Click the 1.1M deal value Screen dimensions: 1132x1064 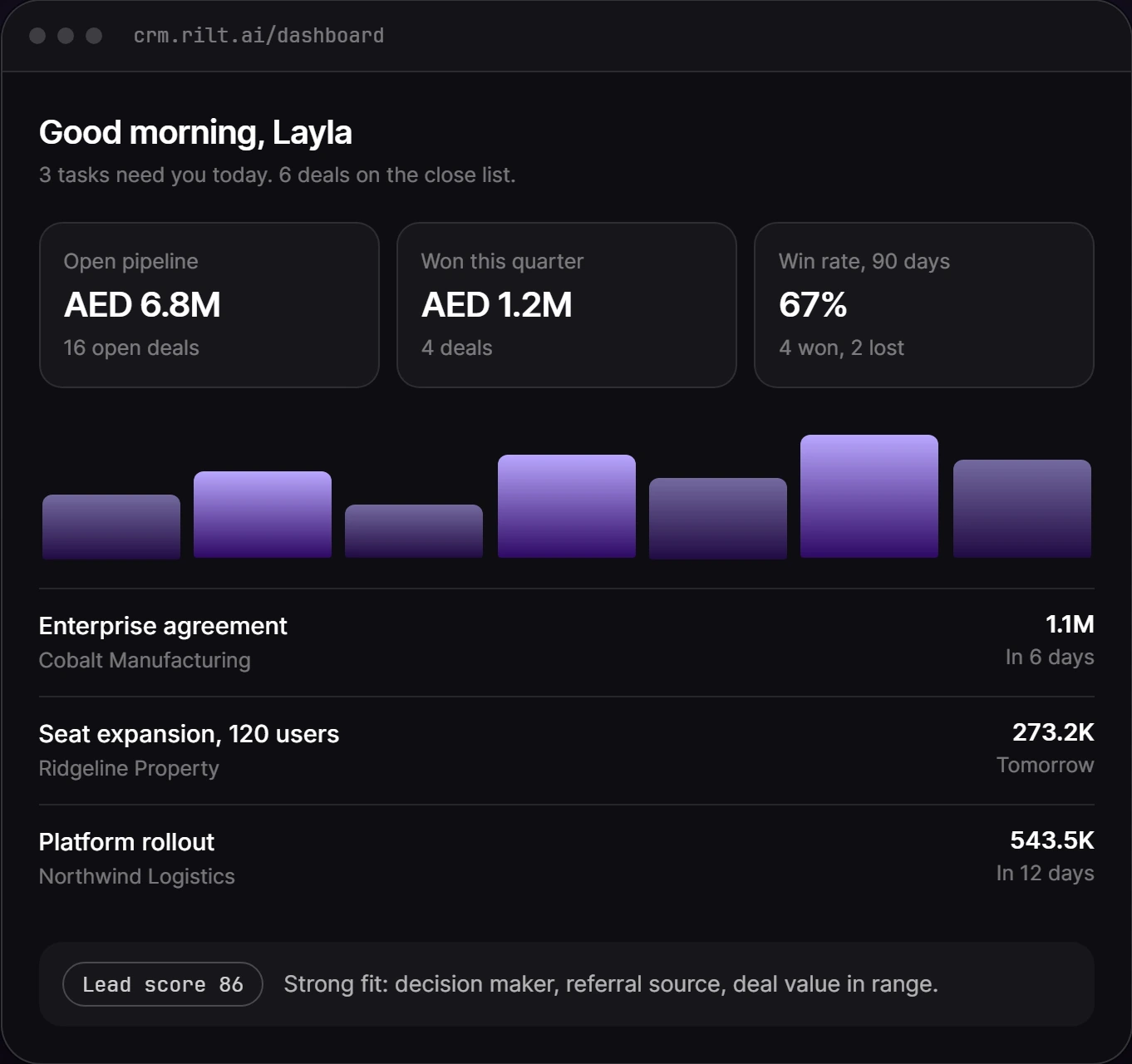[x=1070, y=624]
